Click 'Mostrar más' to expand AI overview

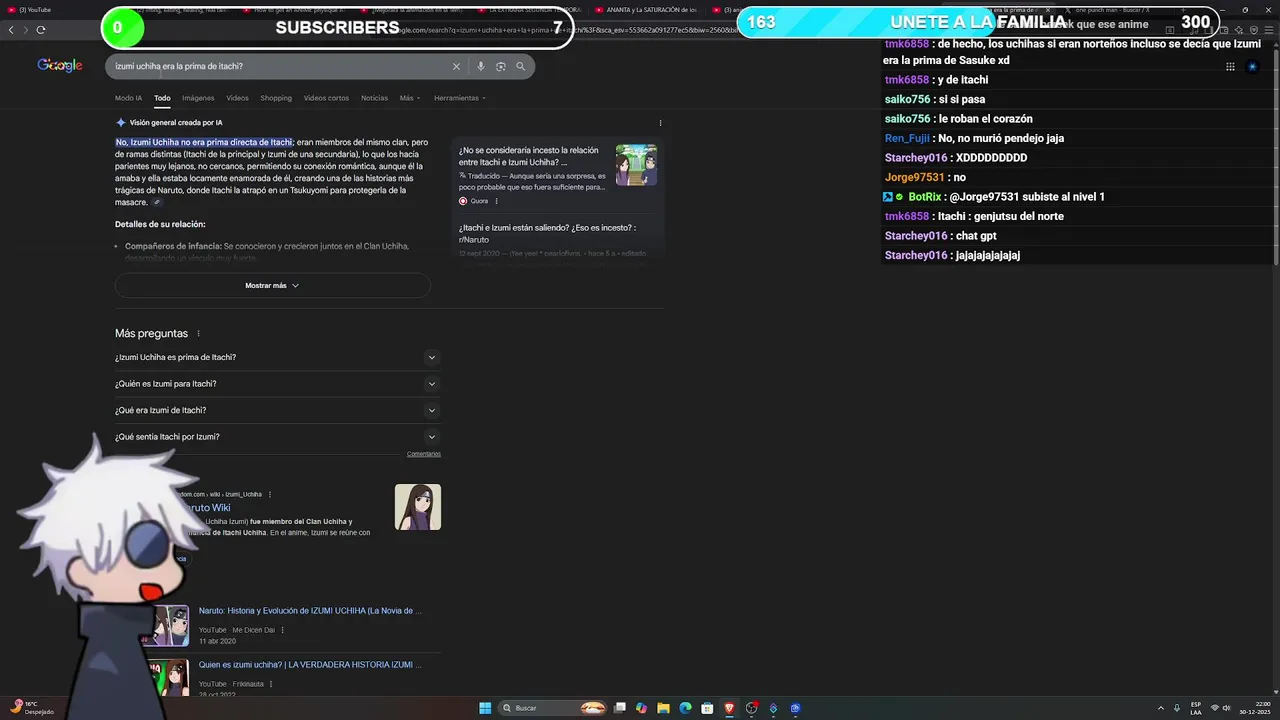click(272, 285)
